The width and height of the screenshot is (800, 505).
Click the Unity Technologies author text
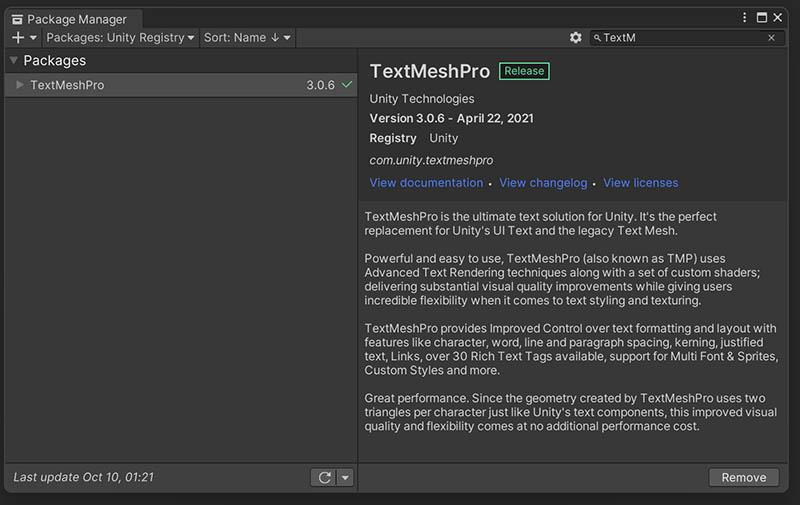[x=422, y=98]
